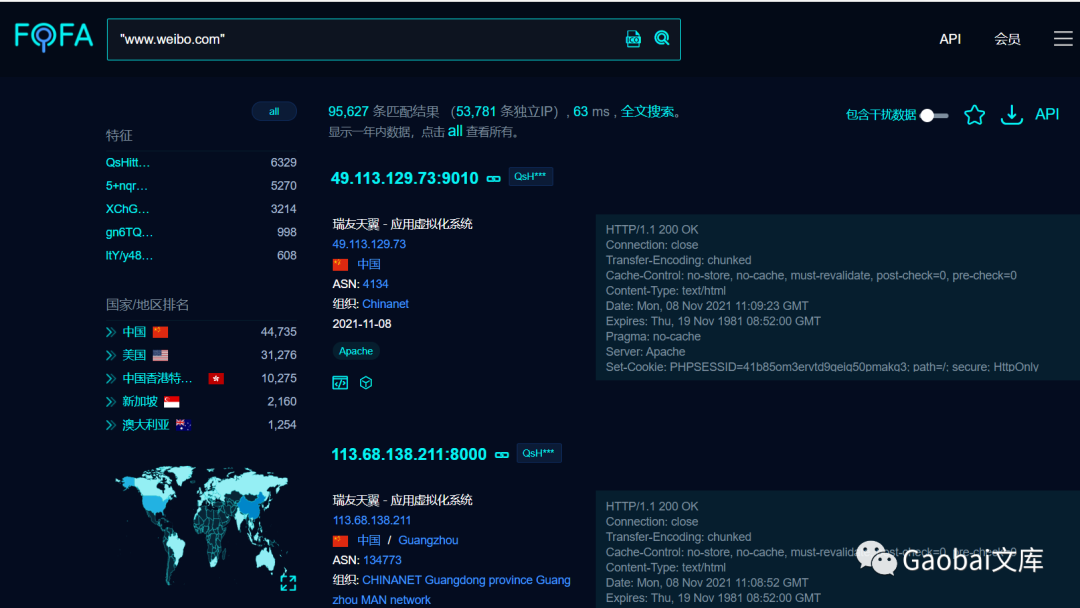Filter by feature QsHitt…
Viewport: 1080px width, 608px height.
coord(127,163)
